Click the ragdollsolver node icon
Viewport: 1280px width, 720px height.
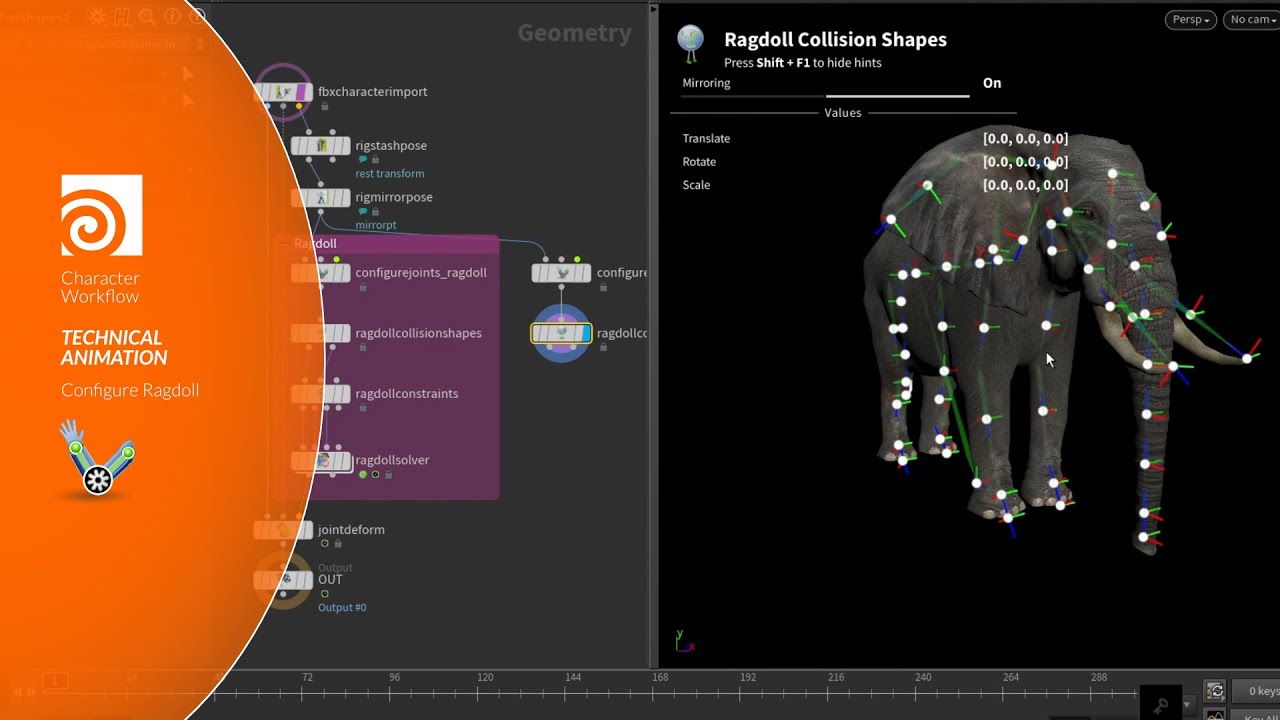coord(321,461)
